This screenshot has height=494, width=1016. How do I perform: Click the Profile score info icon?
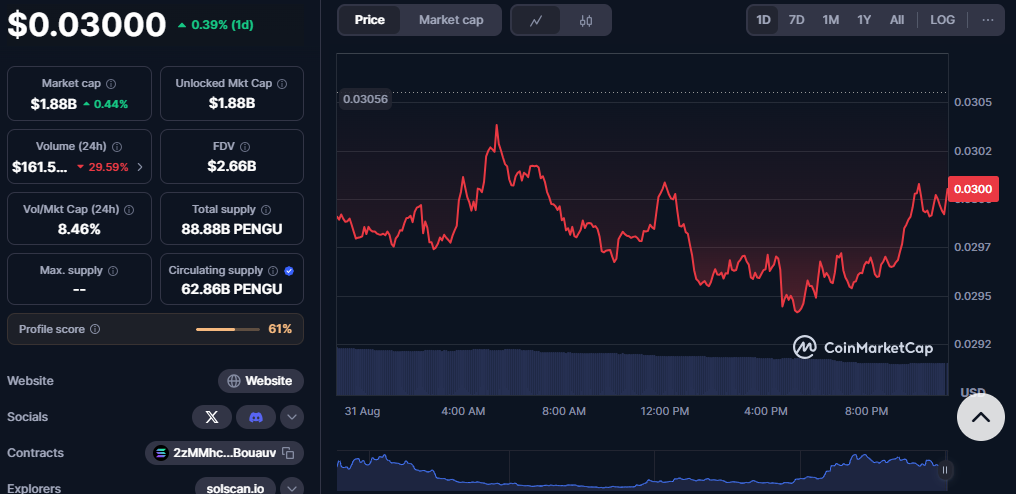95,329
